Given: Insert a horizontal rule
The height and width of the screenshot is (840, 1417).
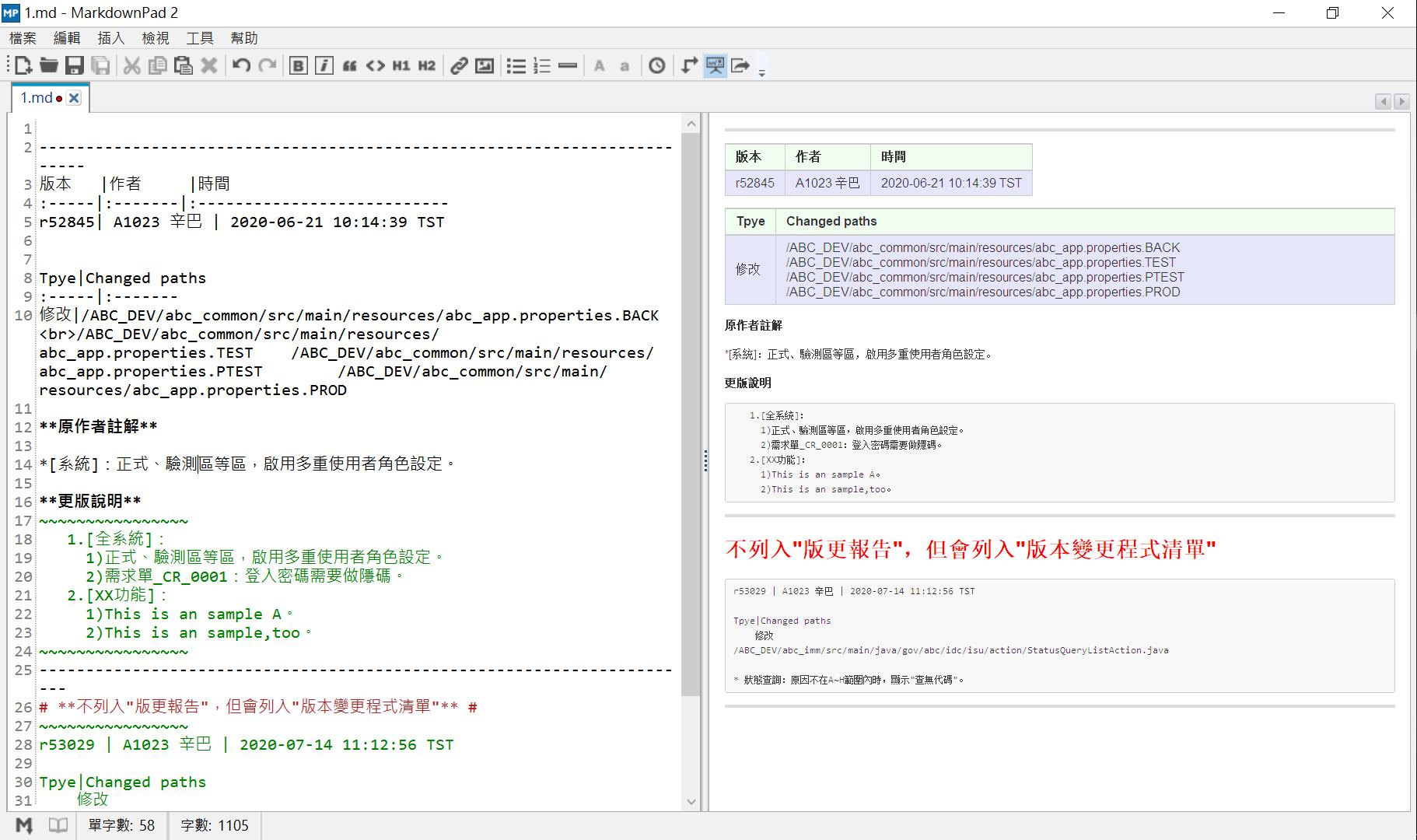Looking at the screenshot, I should [x=568, y=66].
